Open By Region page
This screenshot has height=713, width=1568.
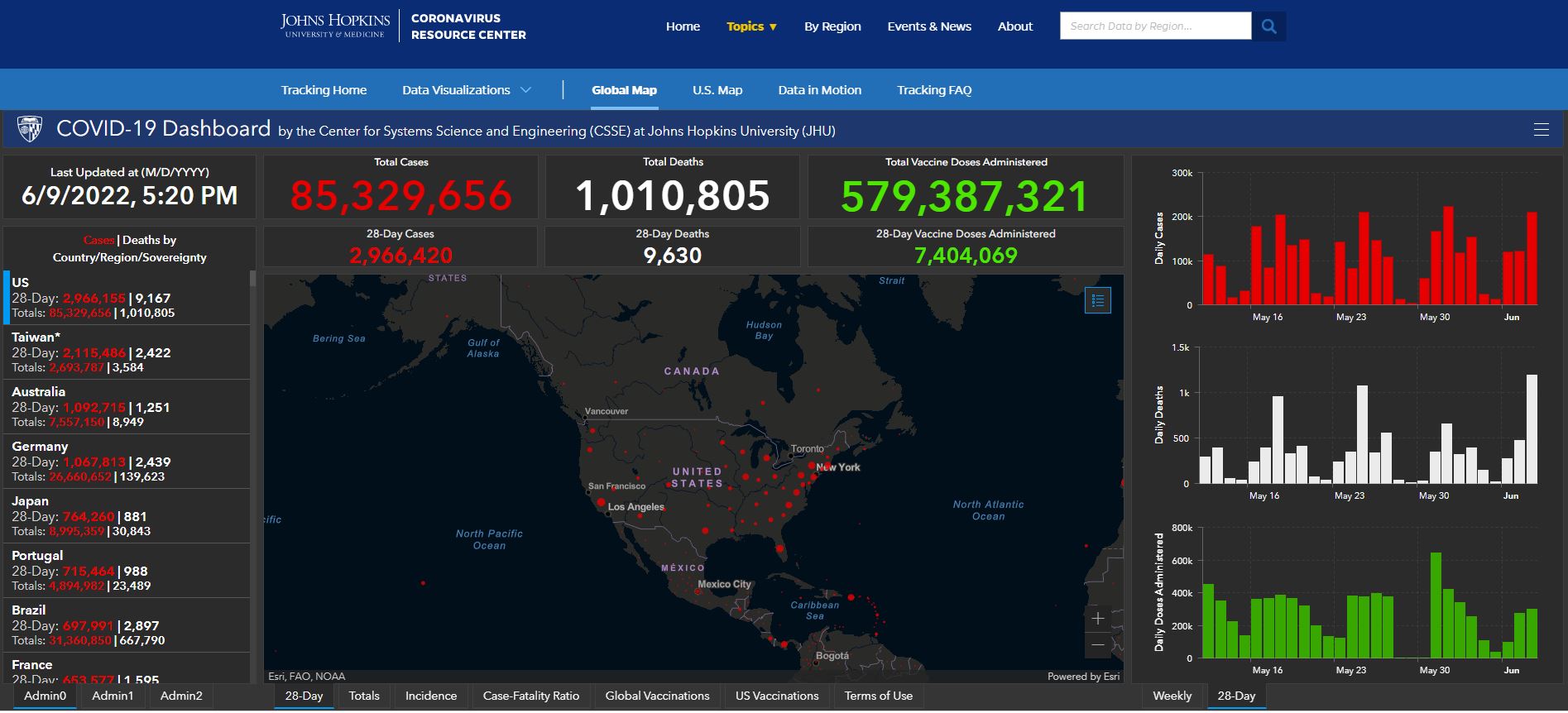pos(832,26)
